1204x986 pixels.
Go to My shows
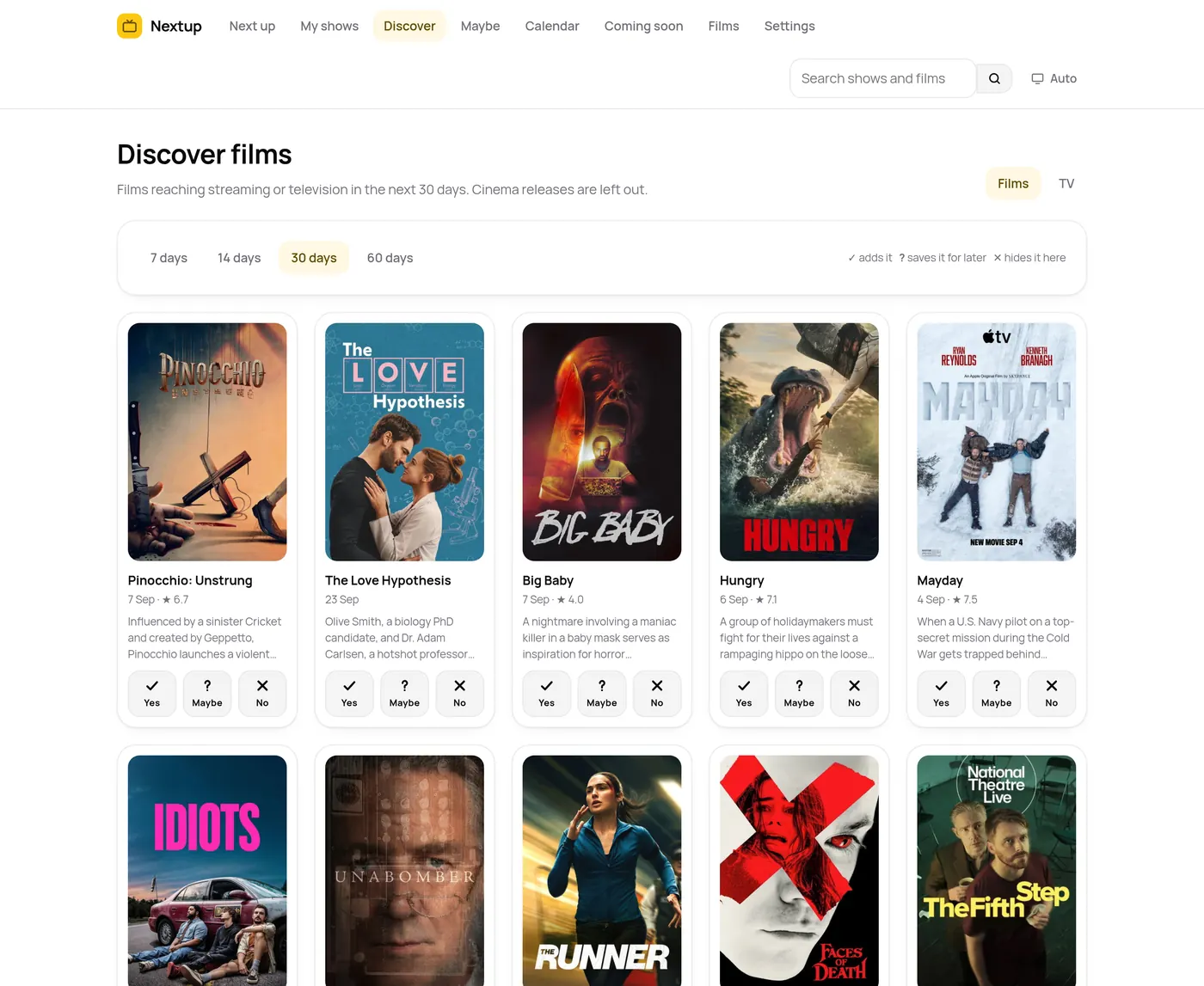pos(329,26)
